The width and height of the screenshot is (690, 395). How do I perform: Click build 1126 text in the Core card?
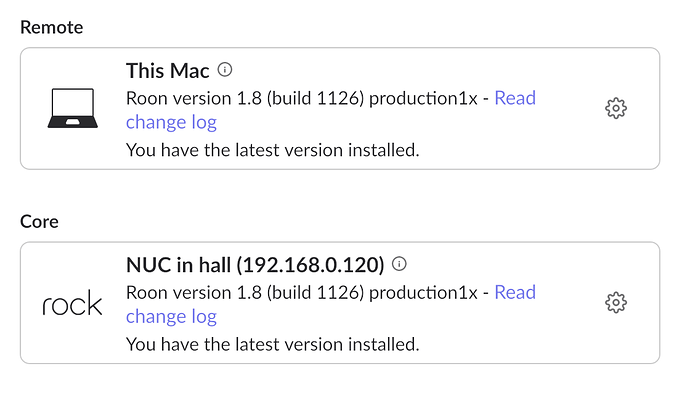[315, 293]
